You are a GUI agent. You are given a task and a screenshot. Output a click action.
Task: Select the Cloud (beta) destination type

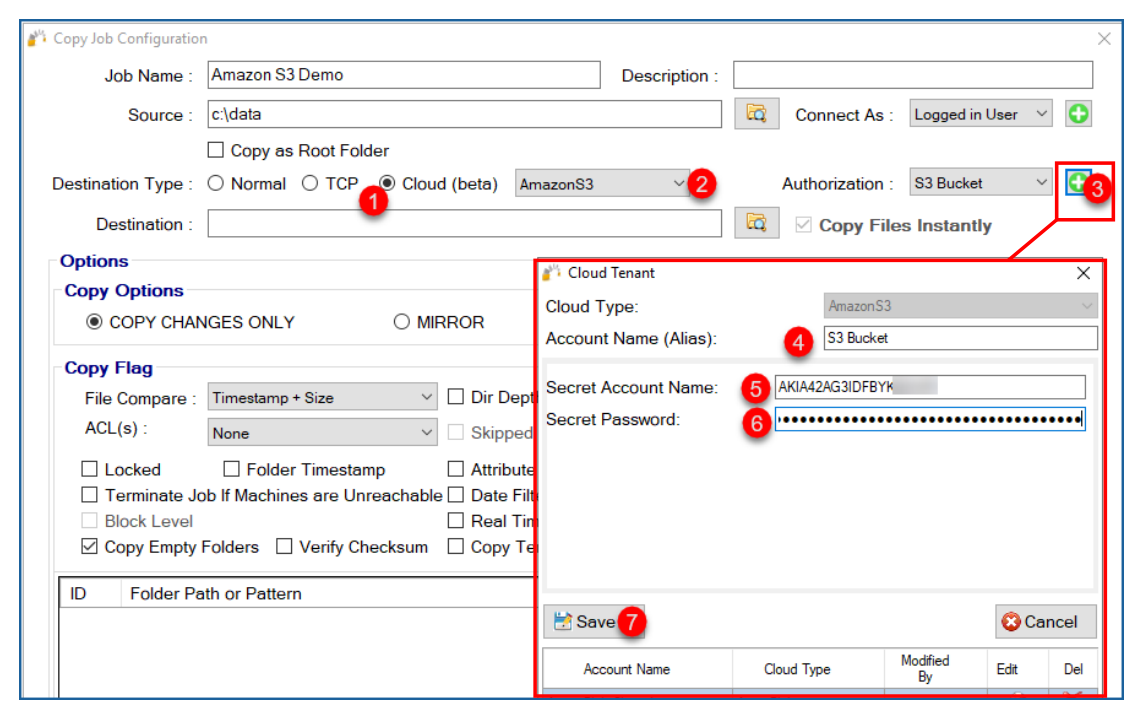click(387, 183)
